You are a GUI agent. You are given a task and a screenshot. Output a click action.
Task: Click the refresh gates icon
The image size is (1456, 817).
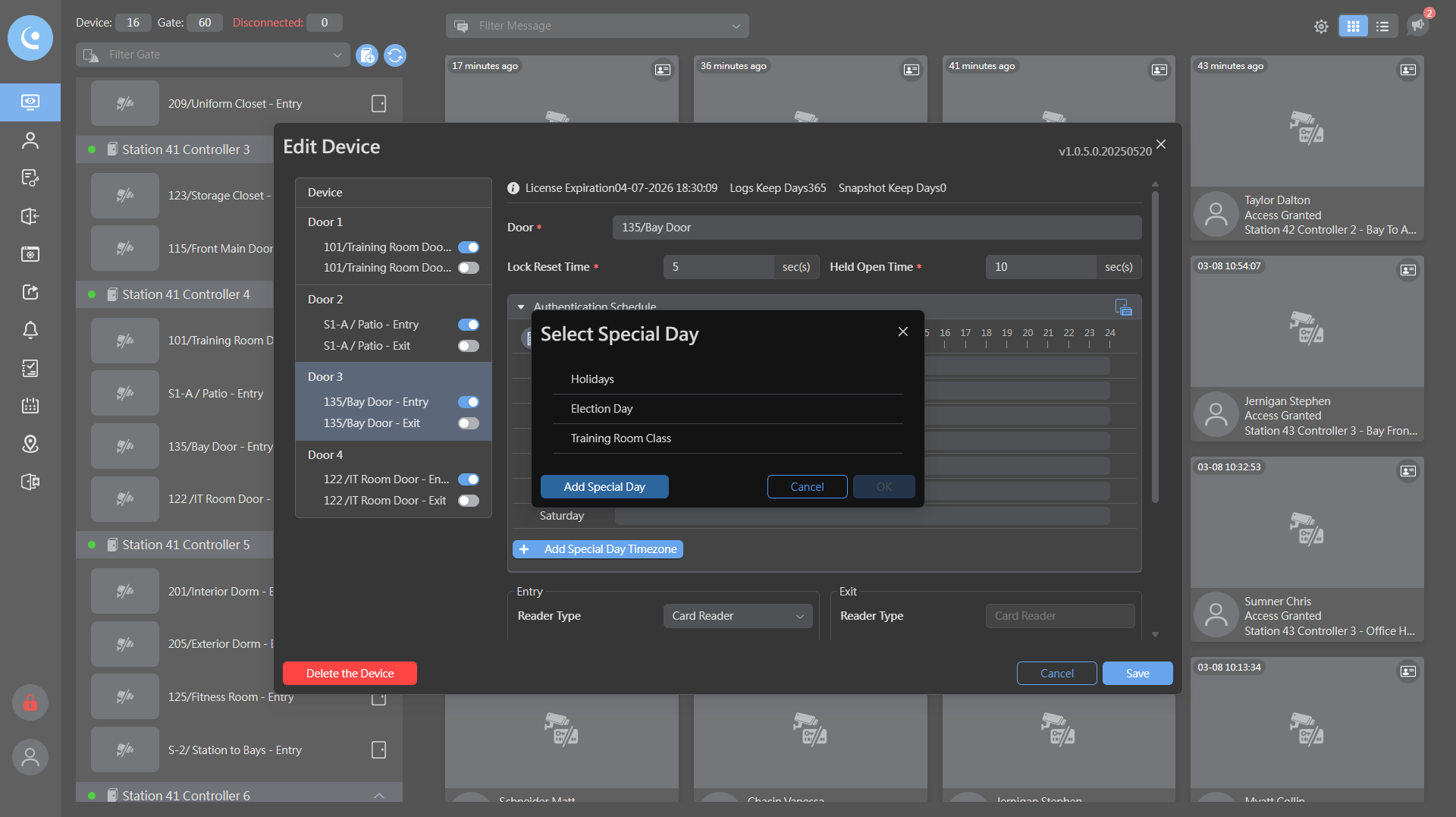pyautogui.click(x=395, y=55)
